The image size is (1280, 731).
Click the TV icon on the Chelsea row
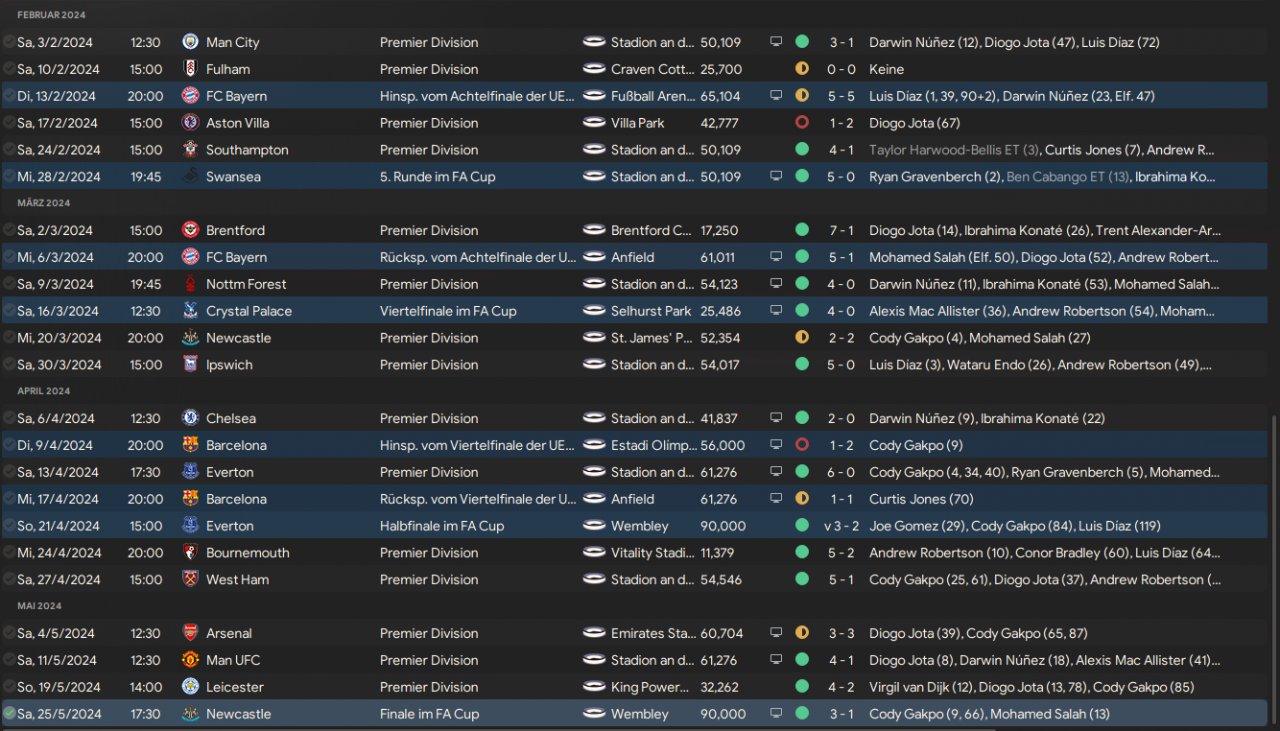pos(776,418)
